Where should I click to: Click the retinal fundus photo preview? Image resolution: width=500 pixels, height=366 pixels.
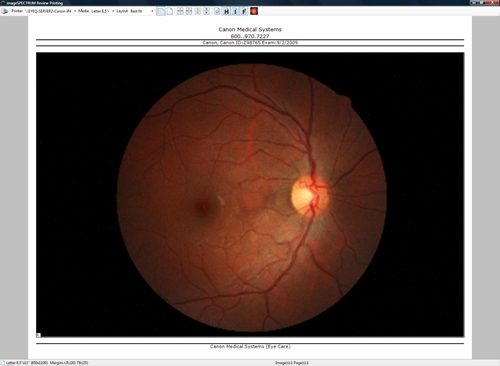(x=250, y=195)
